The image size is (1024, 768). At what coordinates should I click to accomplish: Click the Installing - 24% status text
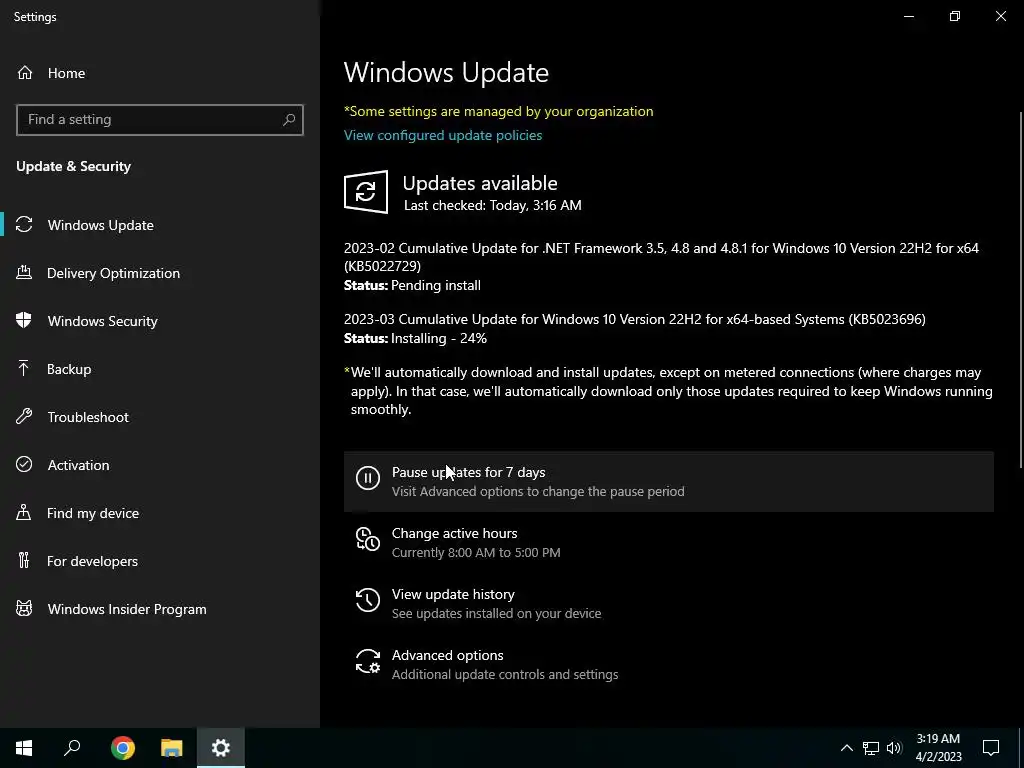[438, 338]
